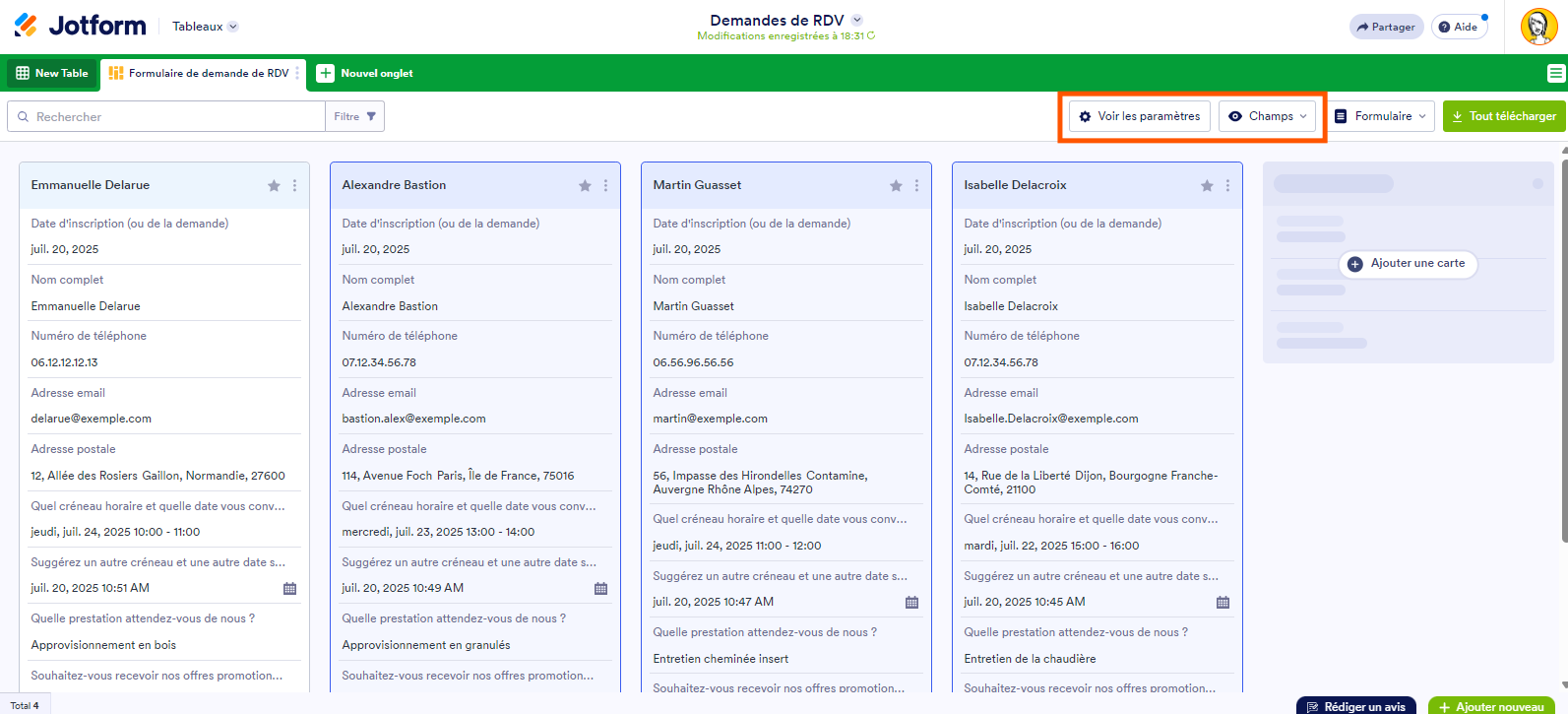The image size is (1568, 714).
Task: Select email delarue@exemple.com
Action: coord(92,419)
